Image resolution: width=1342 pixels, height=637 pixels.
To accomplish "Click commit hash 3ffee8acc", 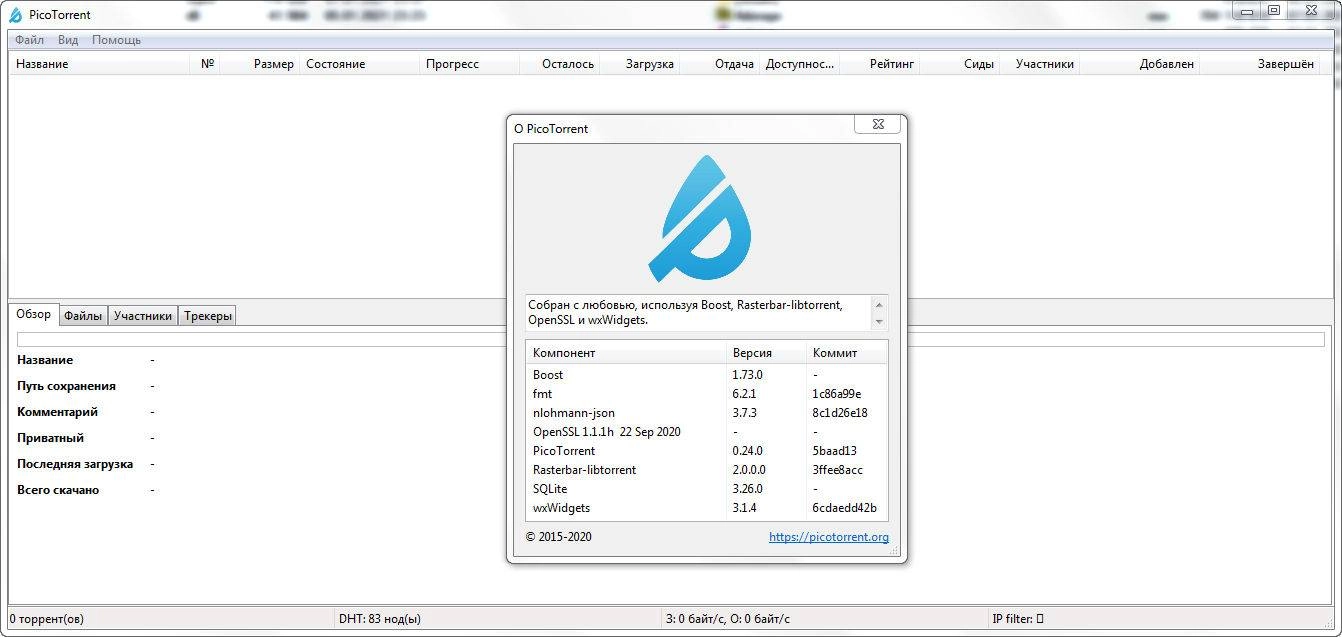I will [x=838, y=470].
